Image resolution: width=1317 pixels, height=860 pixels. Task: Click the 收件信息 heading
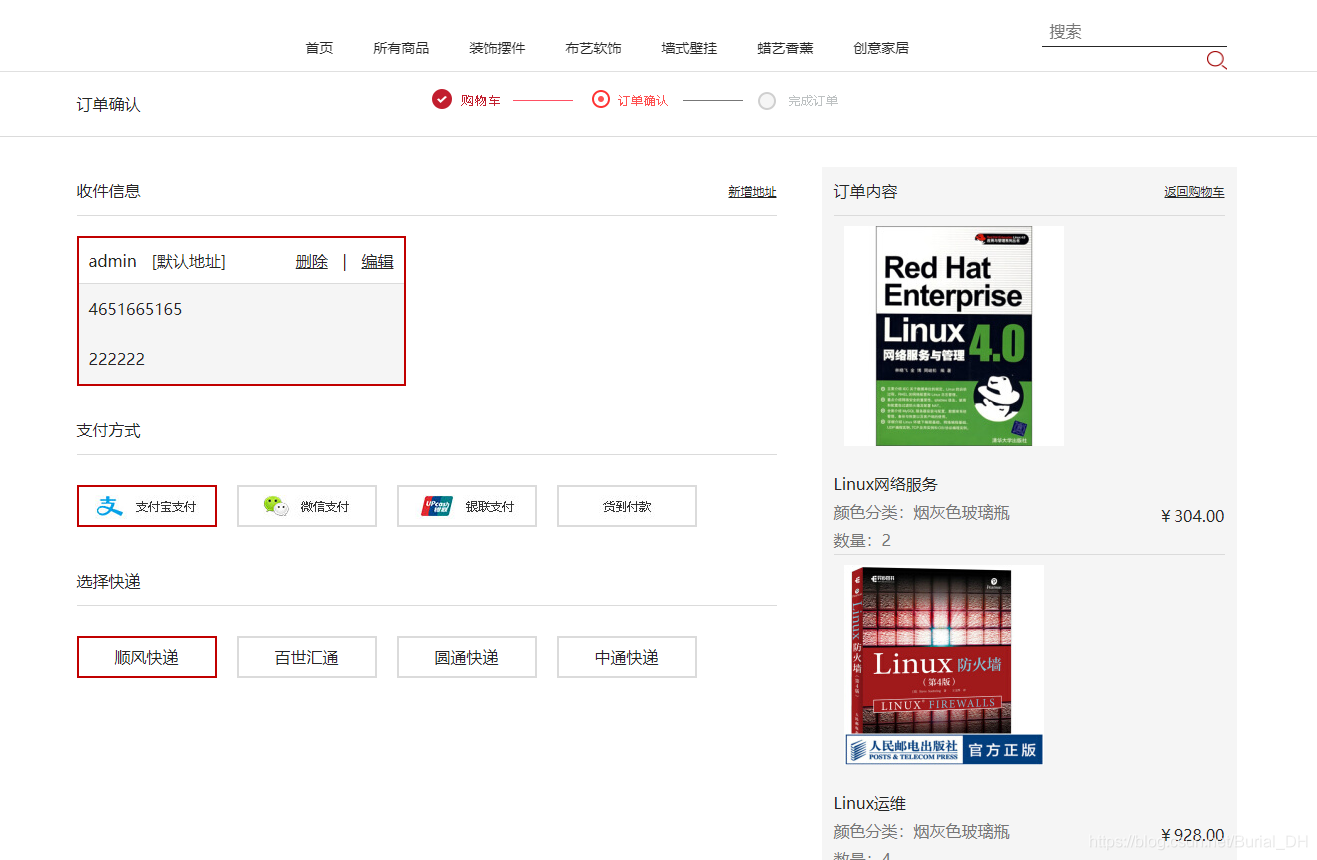109,191
